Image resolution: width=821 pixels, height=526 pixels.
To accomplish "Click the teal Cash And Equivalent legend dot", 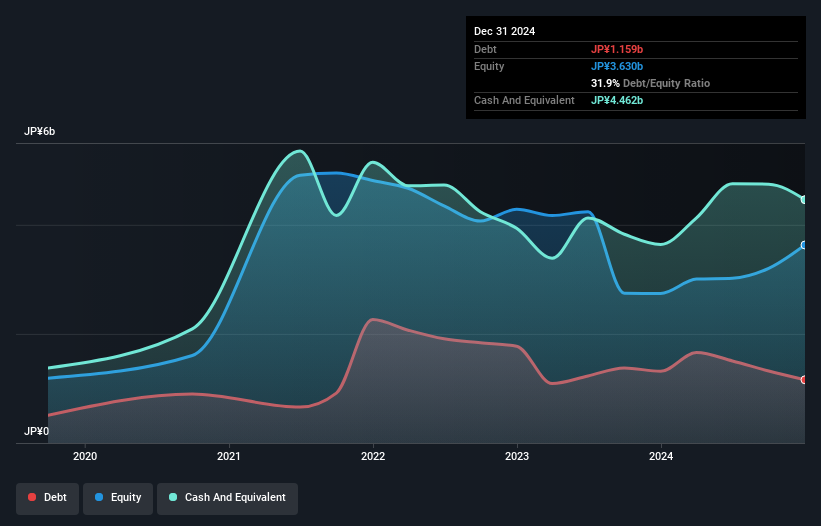I will tap(173, 497).
